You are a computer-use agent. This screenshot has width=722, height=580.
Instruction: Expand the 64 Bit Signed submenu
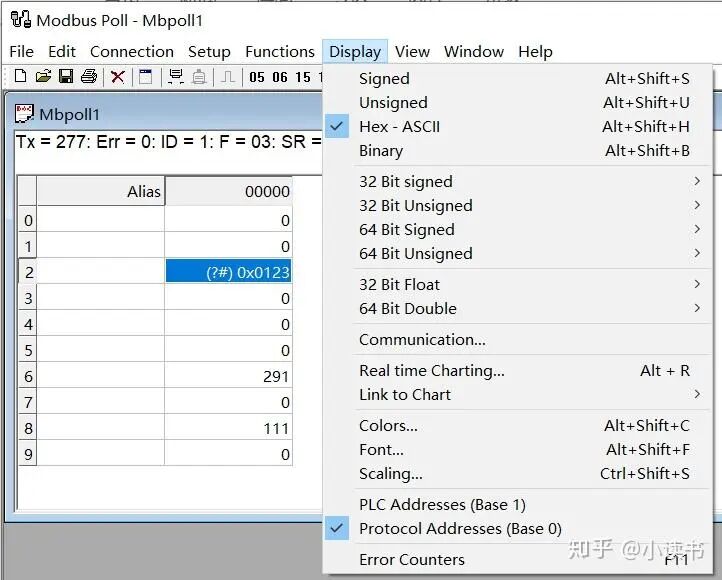click(518, 230)
